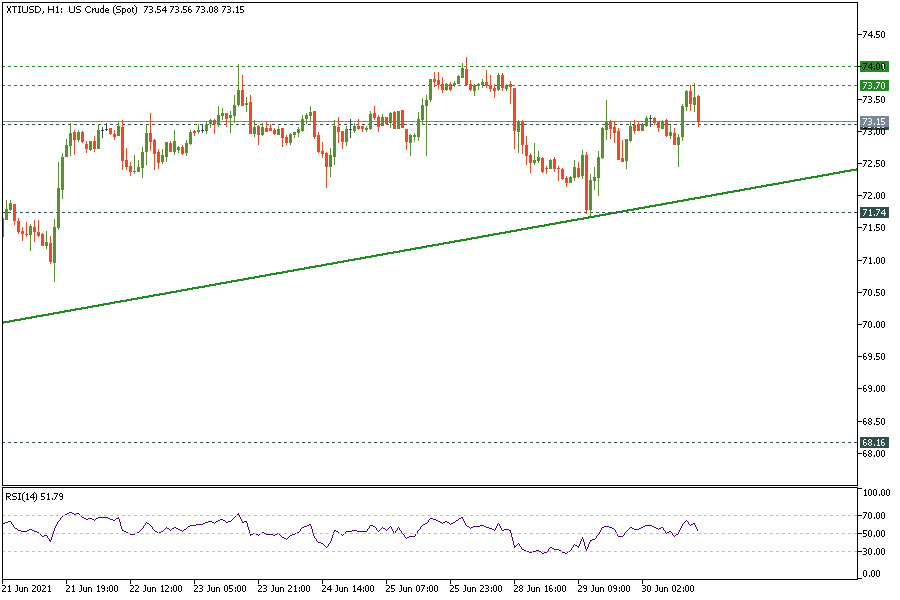Select the 74.00 resistance price label
The width and height of the screenshot is (900, 600).
coord(873,66)
